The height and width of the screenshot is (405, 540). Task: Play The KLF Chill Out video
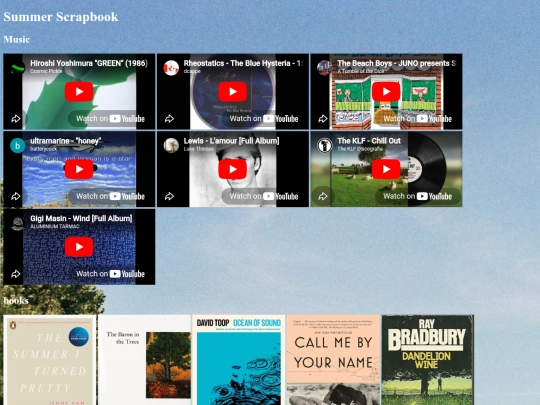tap(386, 169)
